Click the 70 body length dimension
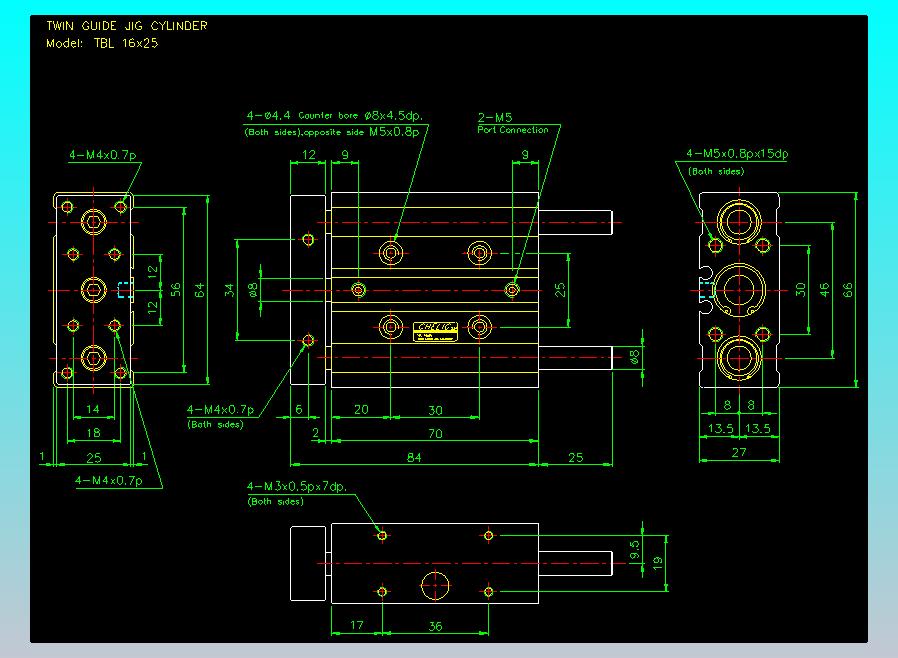The width and height of the screenshot is (898, 658). click(435, 433)
